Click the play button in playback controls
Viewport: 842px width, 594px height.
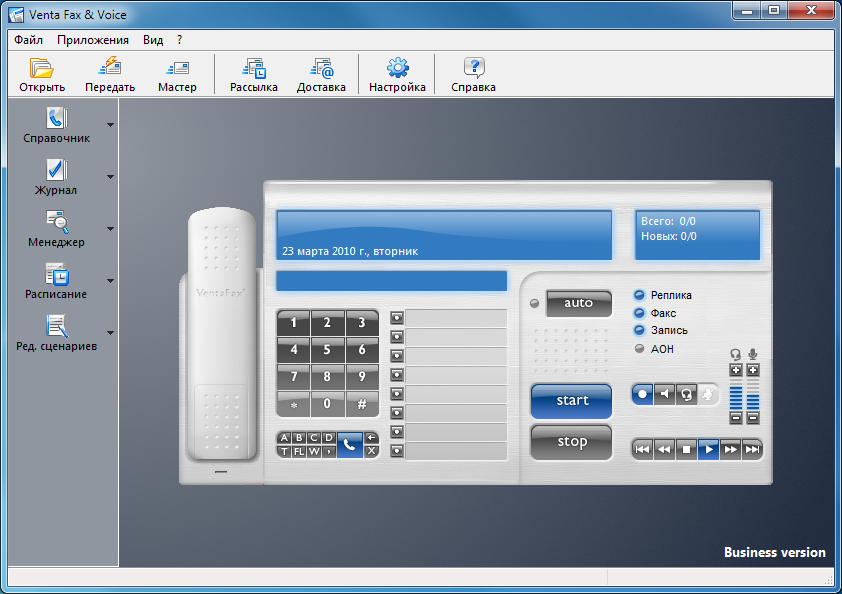(708, 450)
